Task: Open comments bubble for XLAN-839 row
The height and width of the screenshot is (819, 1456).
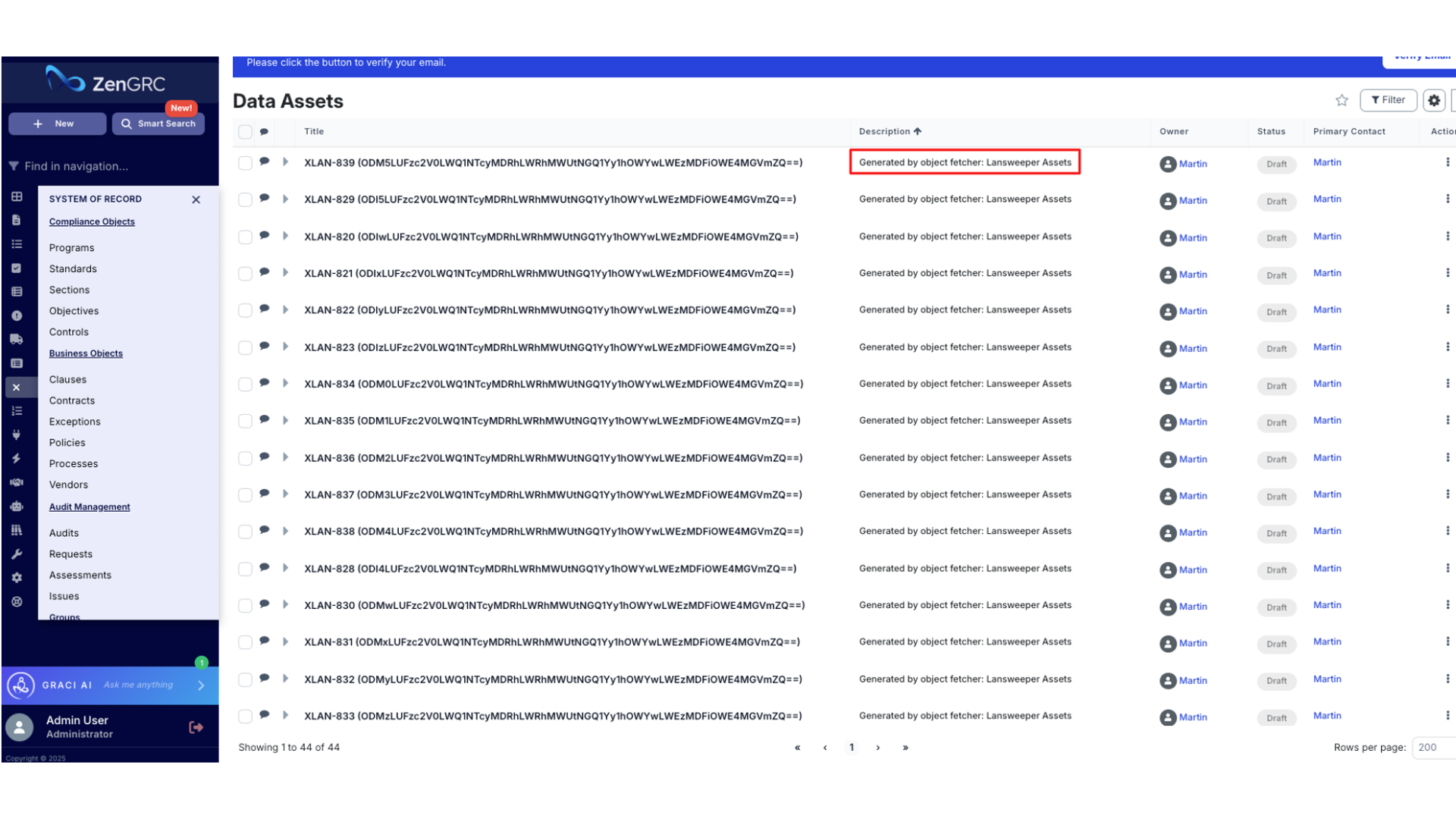Action: coord(264,162)
